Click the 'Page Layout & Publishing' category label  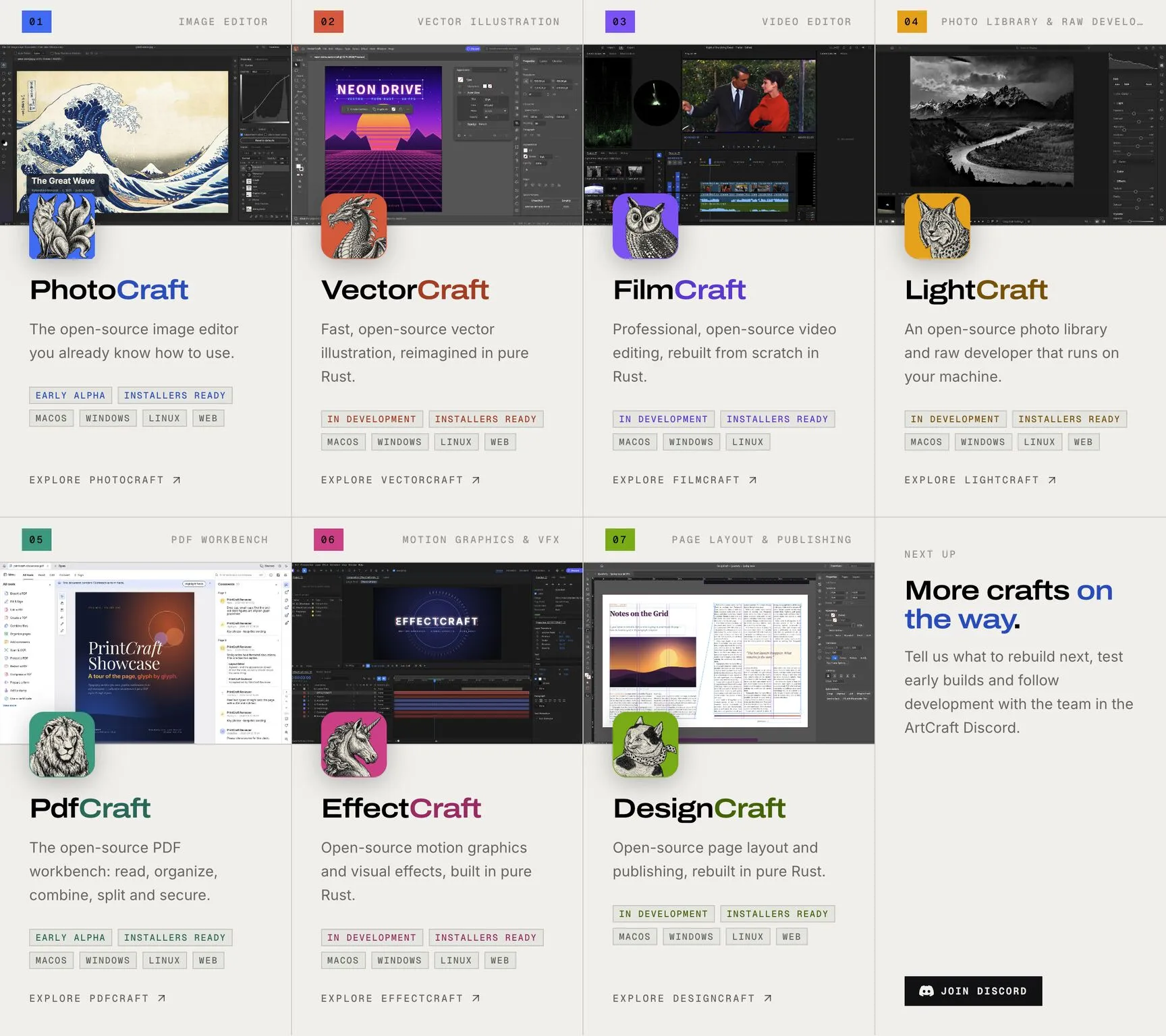click(762, 540)
